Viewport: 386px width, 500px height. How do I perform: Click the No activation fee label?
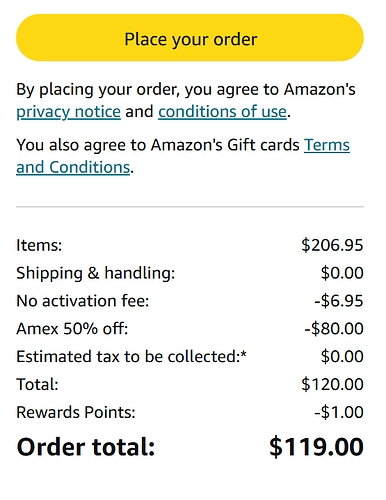(83, 301)
